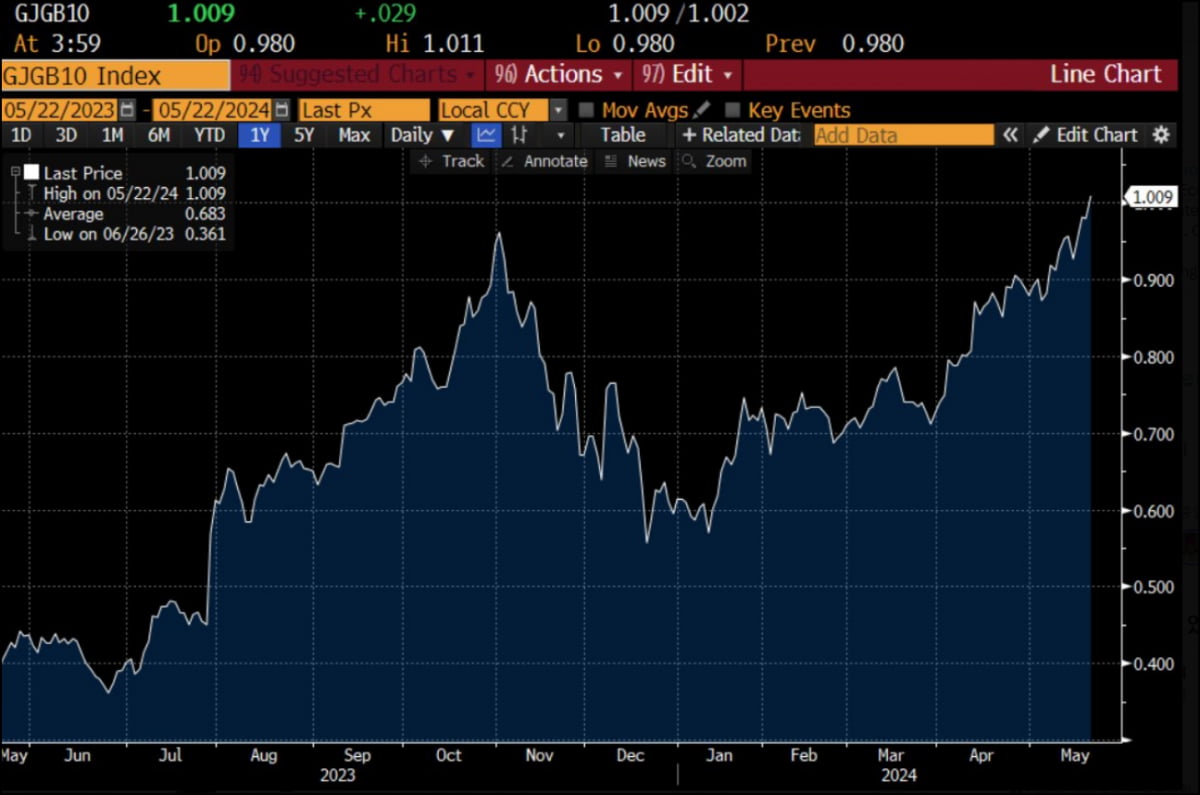Activate the Track crosshair tool
1200x795 pixels.
pos(451,161)
